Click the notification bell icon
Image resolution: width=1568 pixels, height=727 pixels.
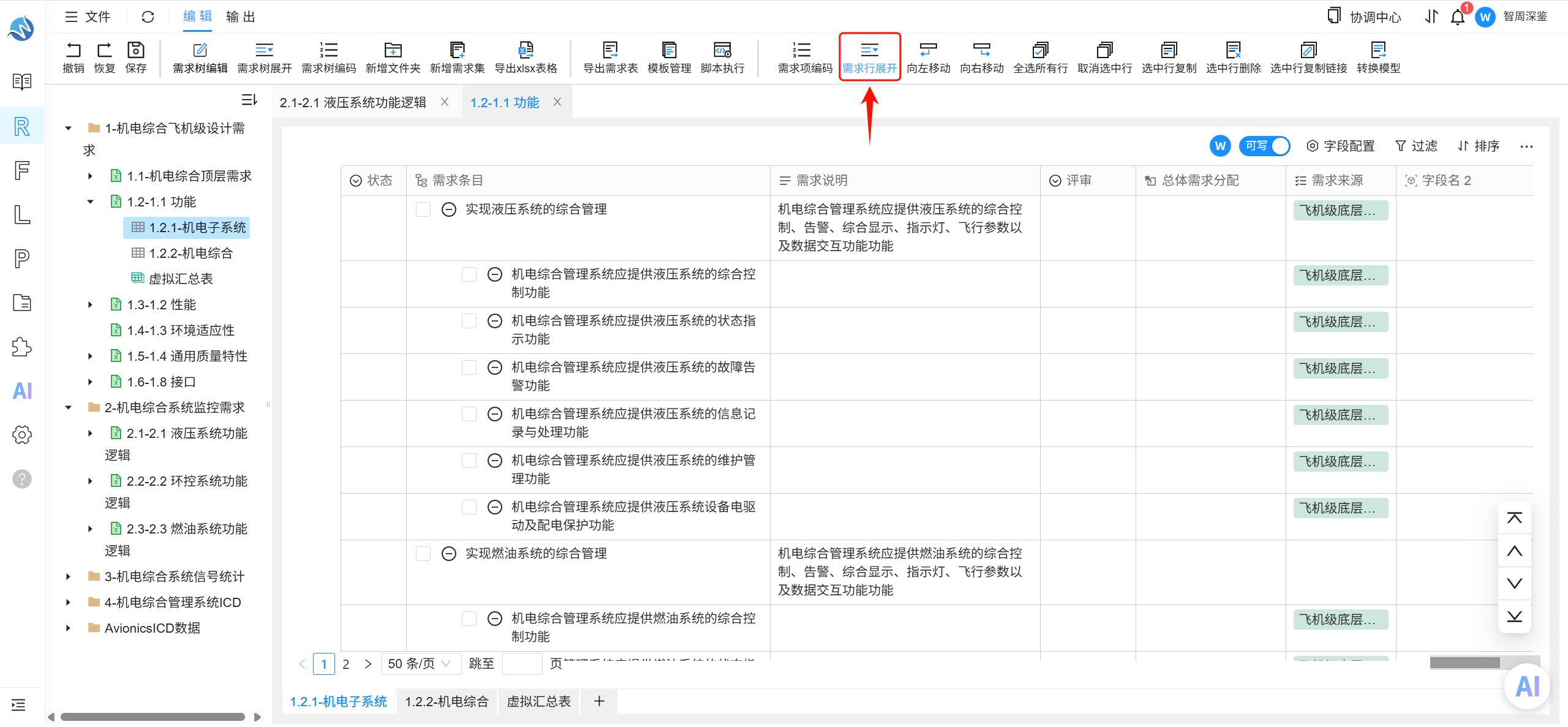[1458, 17]
